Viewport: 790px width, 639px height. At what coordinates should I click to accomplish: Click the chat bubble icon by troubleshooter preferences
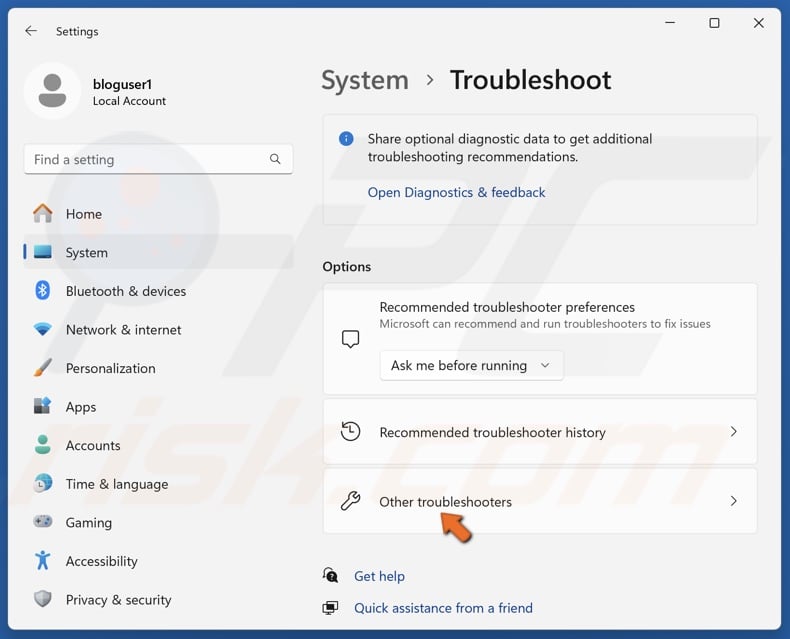tap(350, 339)
